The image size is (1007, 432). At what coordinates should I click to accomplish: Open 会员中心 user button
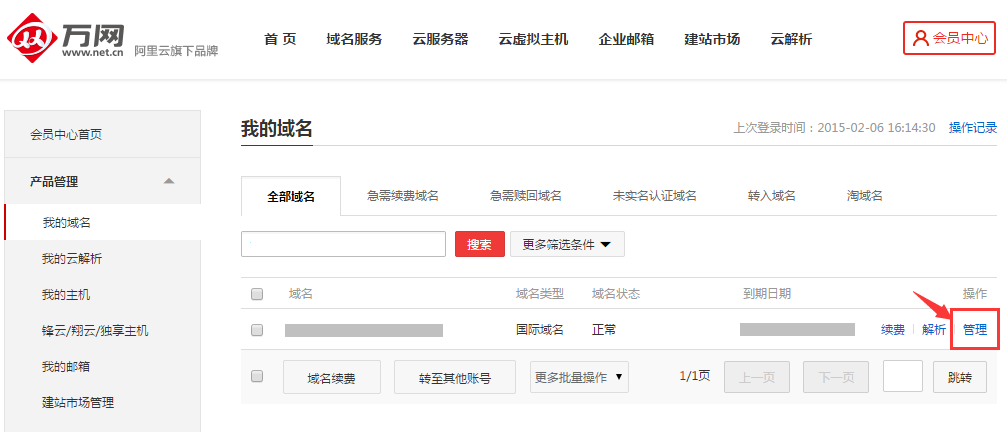tap(949, 39)
